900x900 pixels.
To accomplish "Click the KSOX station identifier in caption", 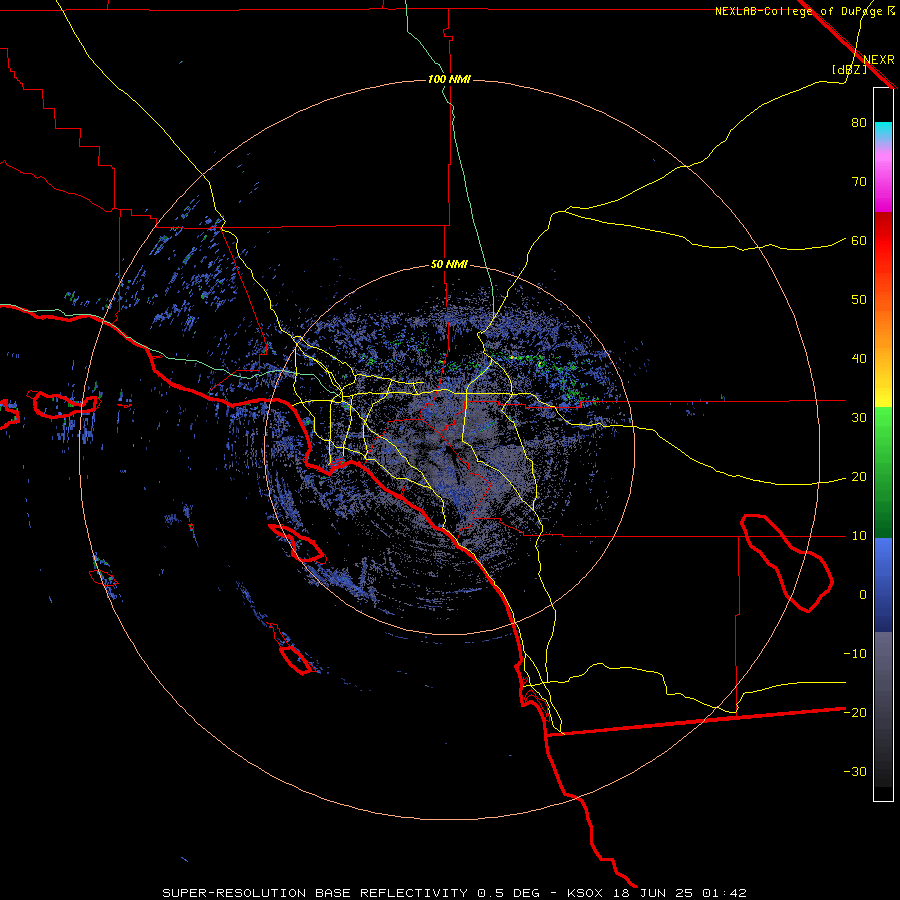I will [586, 893].
